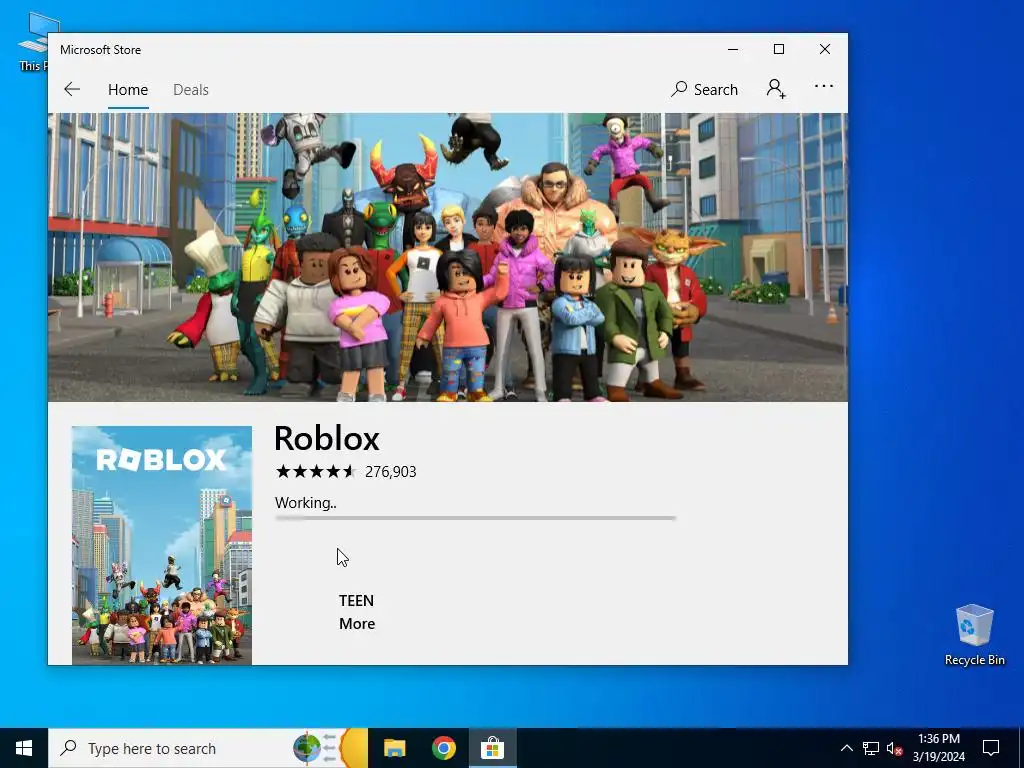Close the Microsoft Store window
The image size is (1024, 768).
click(825, 50)
